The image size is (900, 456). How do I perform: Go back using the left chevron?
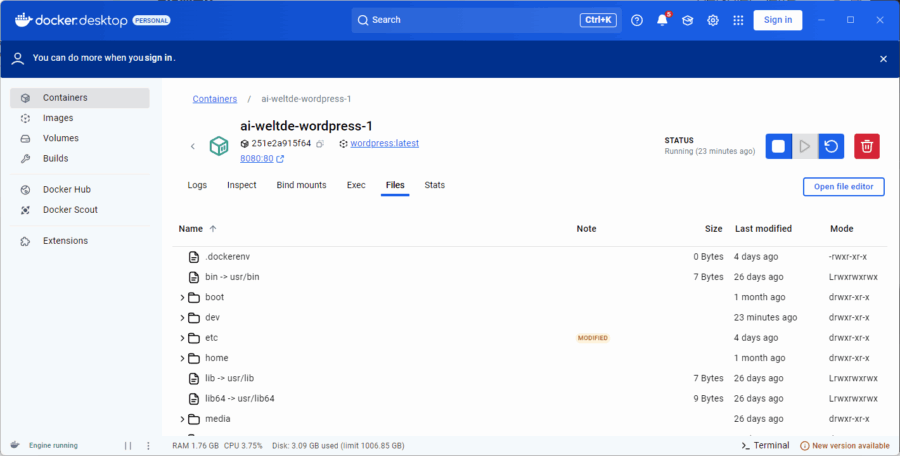coord(193,146)
